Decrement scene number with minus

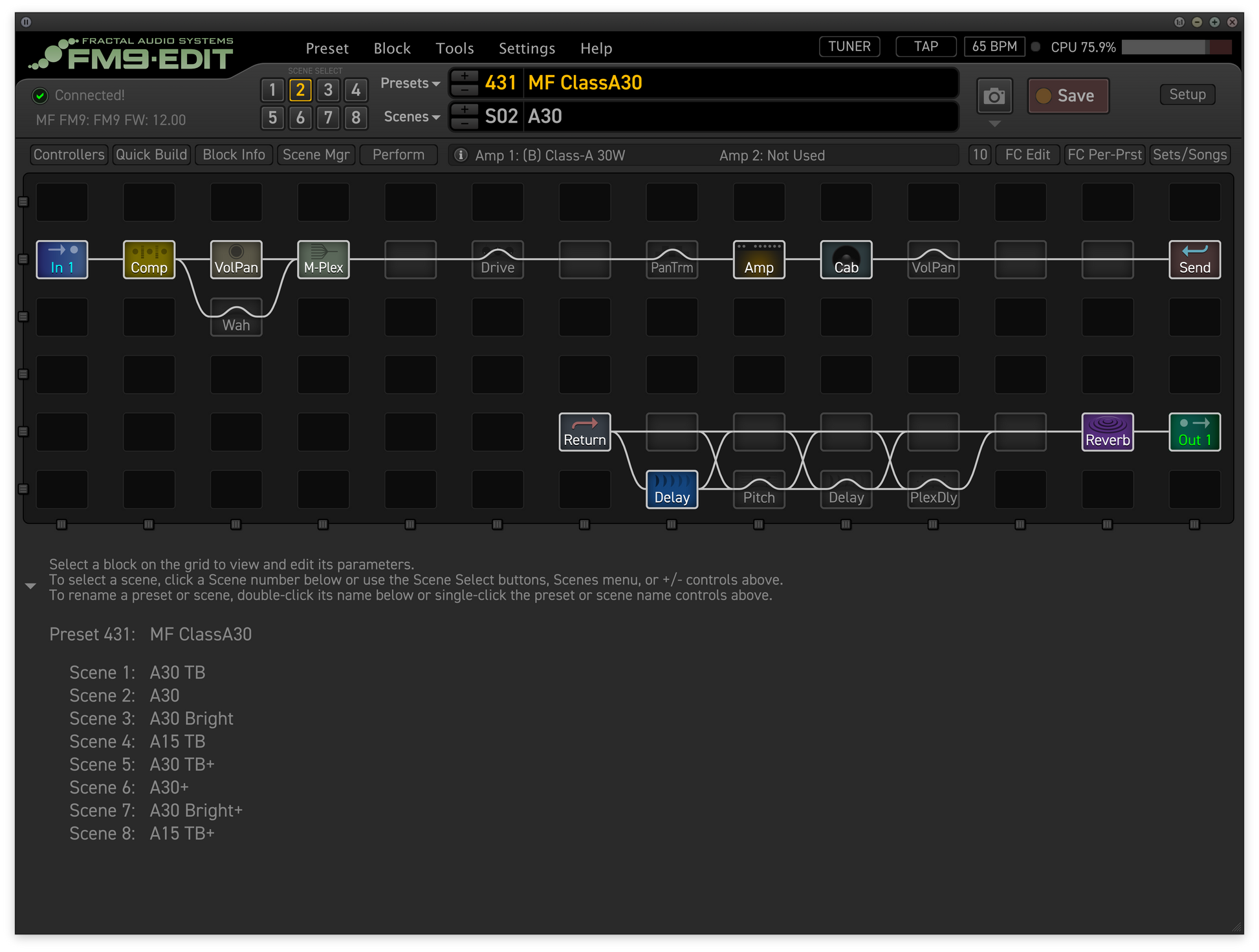click(x=465, y=123)
